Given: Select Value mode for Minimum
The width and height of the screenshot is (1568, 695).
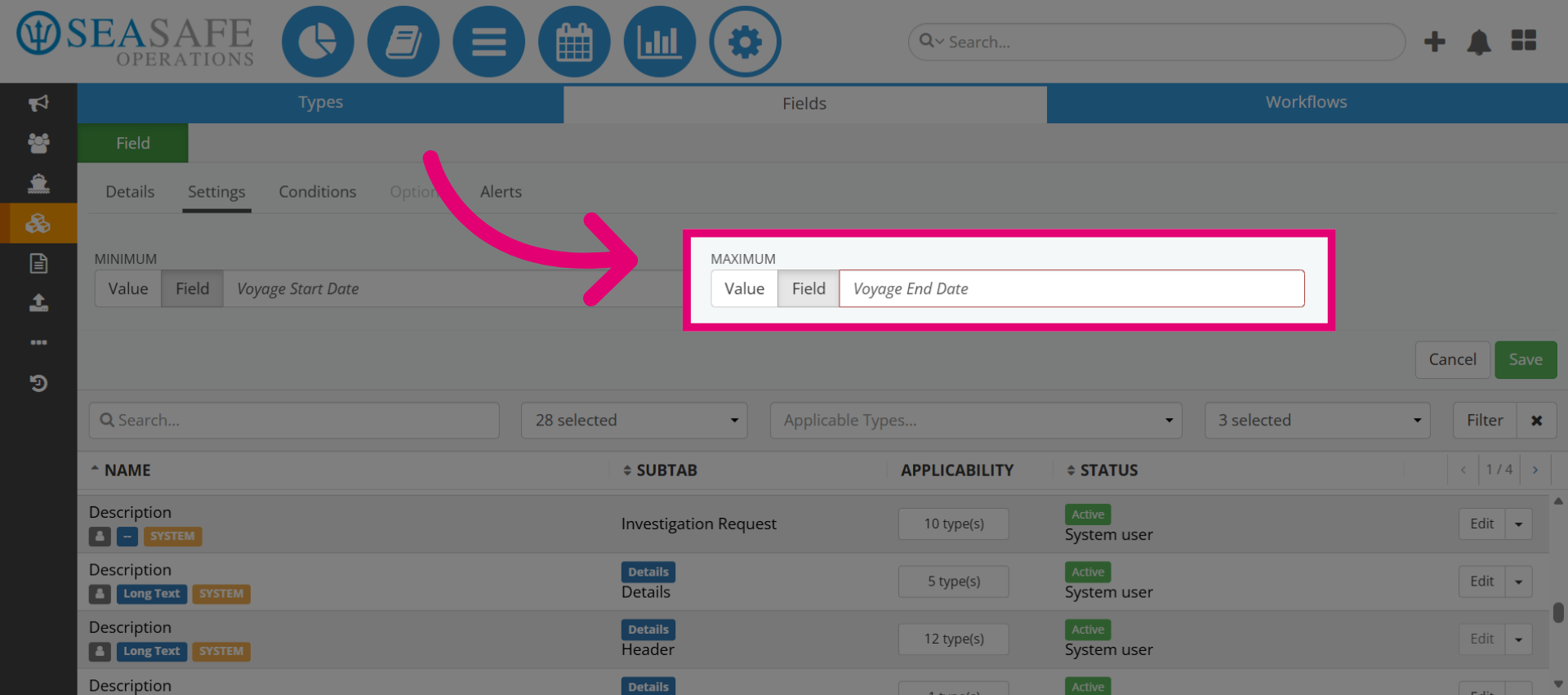Looking at the screenshot, I should [x=128, y=289].
